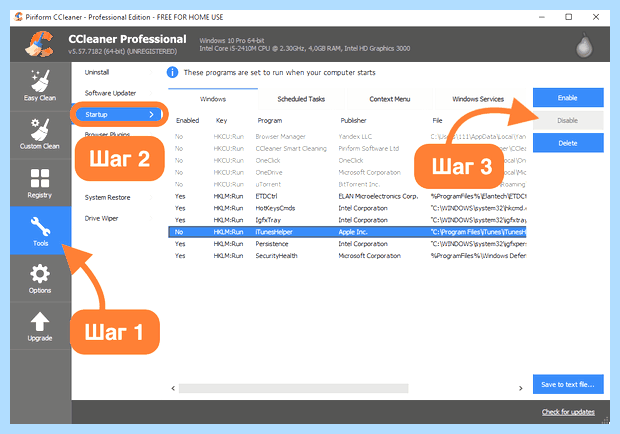Select the ETDCtrl startup entry

coord(347,196)
